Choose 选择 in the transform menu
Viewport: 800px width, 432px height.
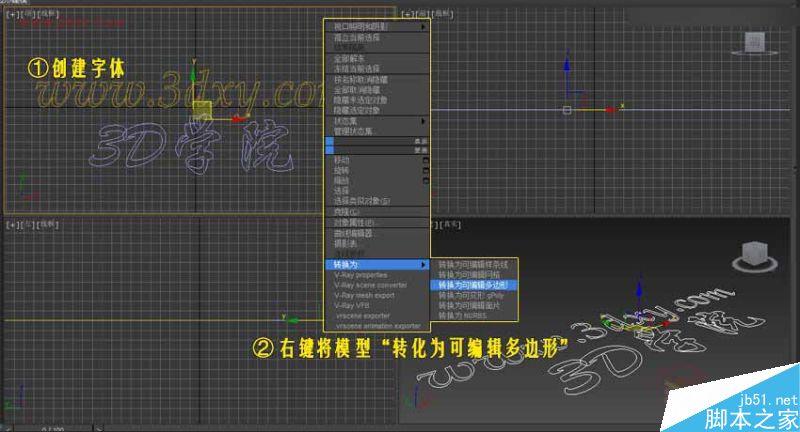[341, 191]
